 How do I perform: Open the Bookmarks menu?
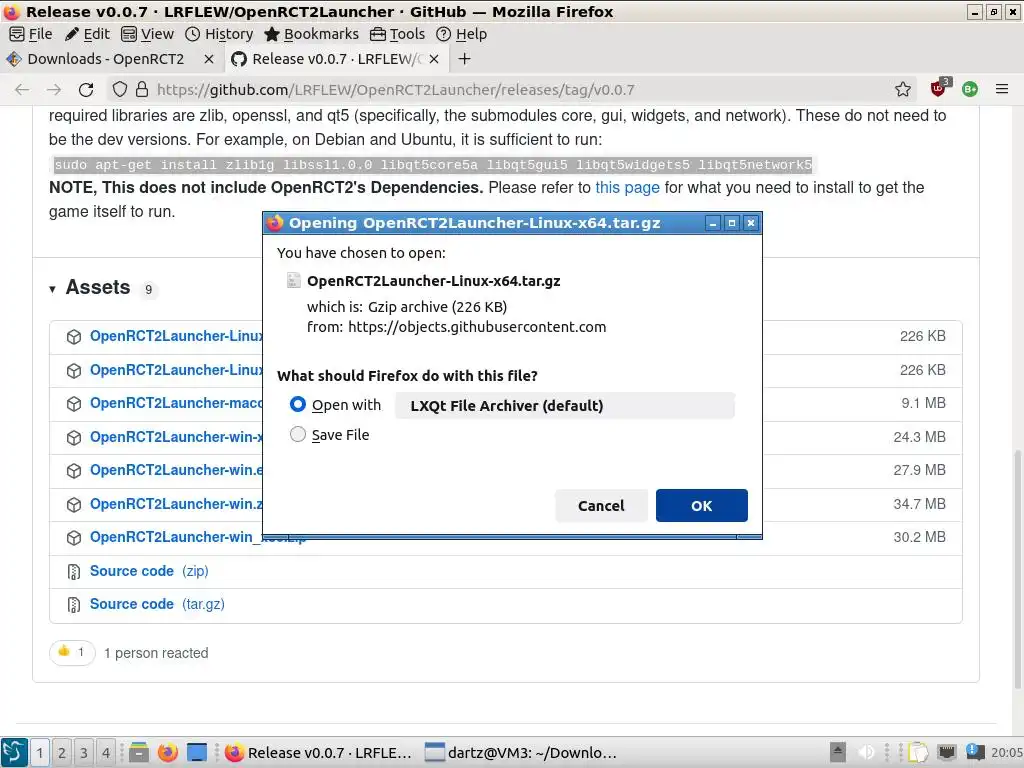[312, 34]
